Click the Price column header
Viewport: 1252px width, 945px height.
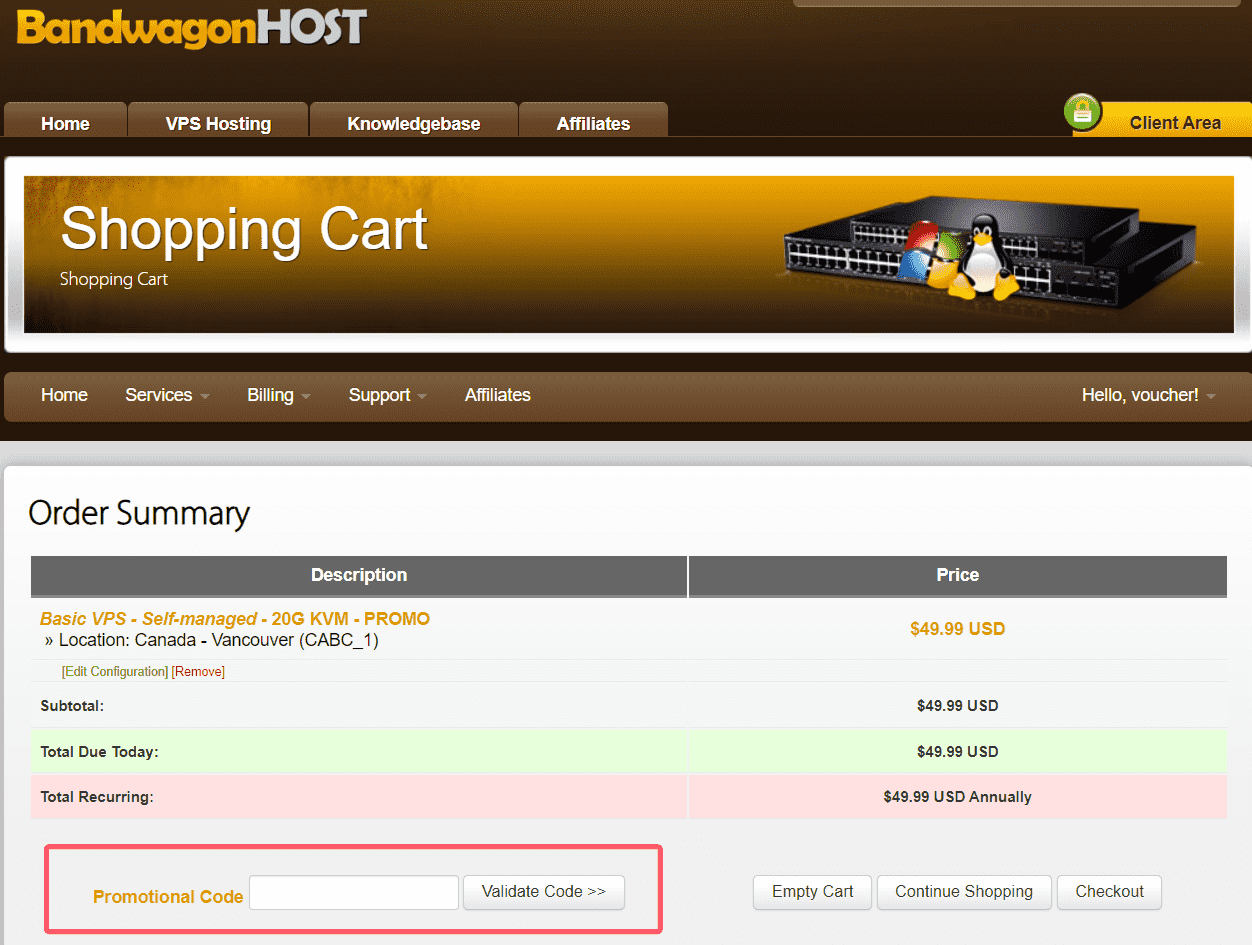point(958,575)
